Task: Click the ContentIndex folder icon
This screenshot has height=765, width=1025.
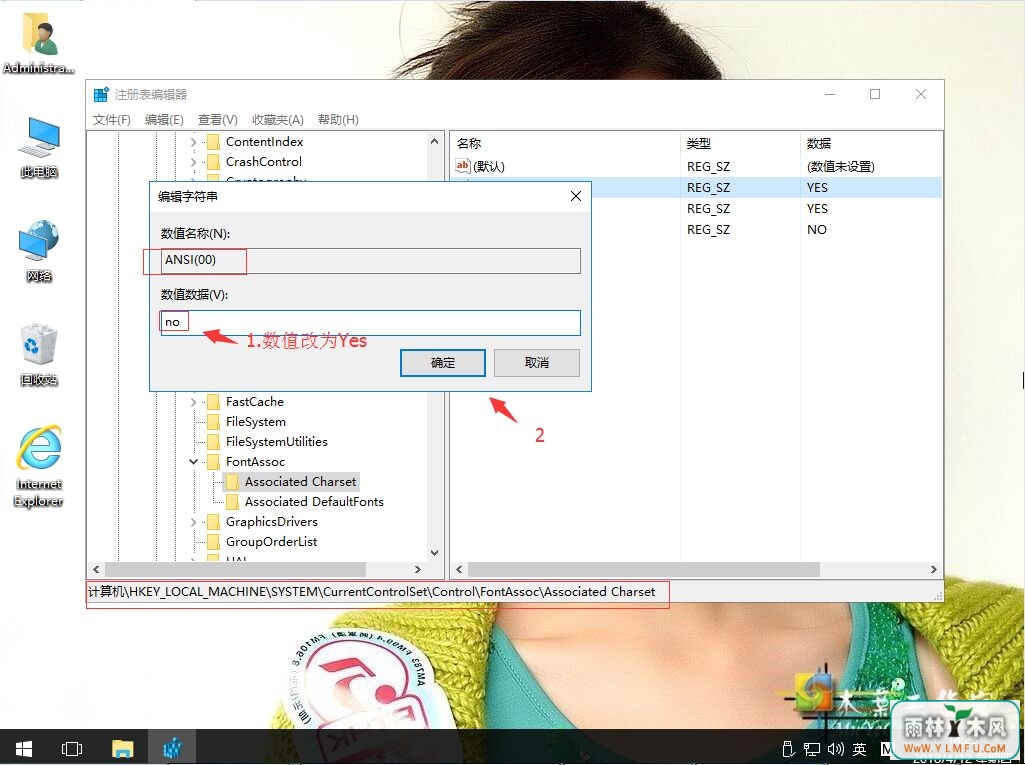Action: [213, 142]
